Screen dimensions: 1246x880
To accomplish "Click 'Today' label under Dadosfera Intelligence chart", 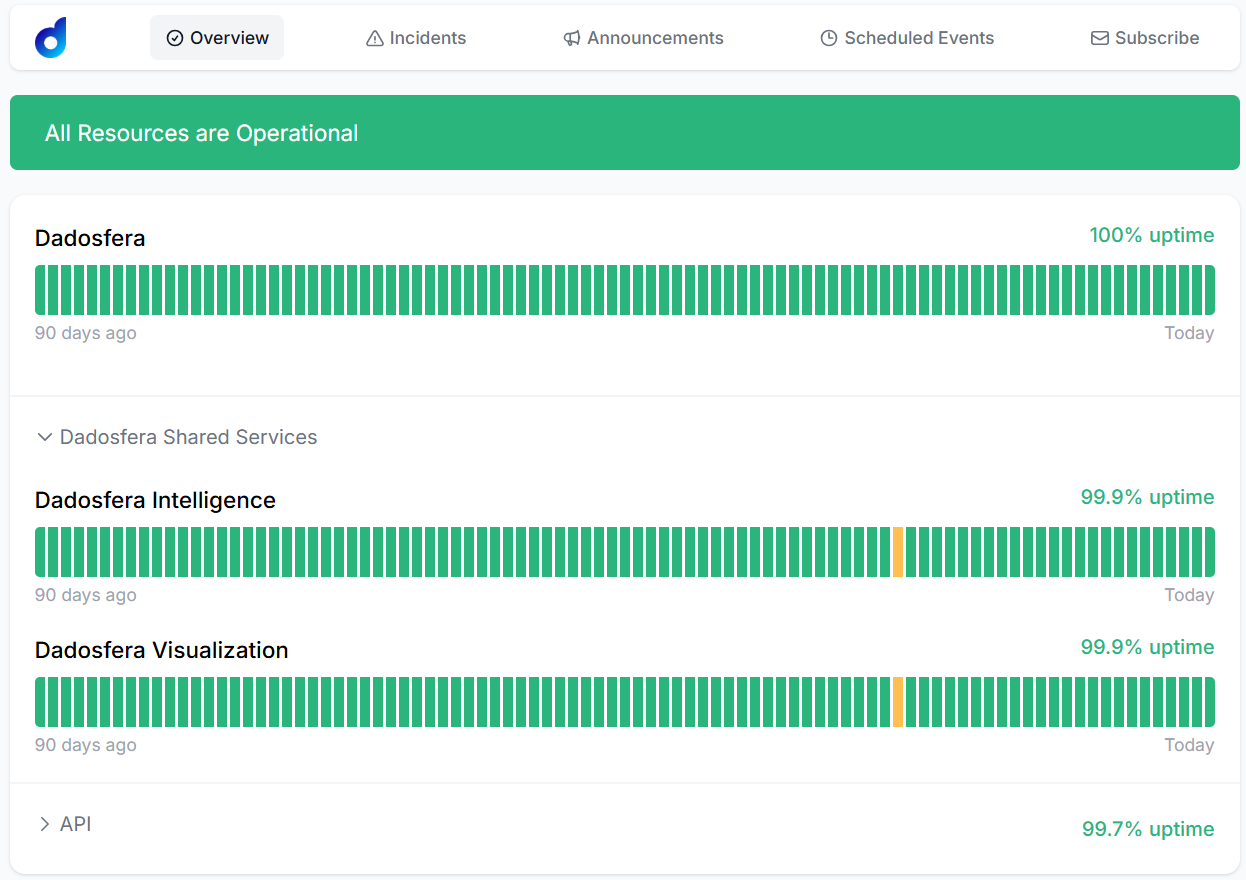I will click(x=1189, y=595).
